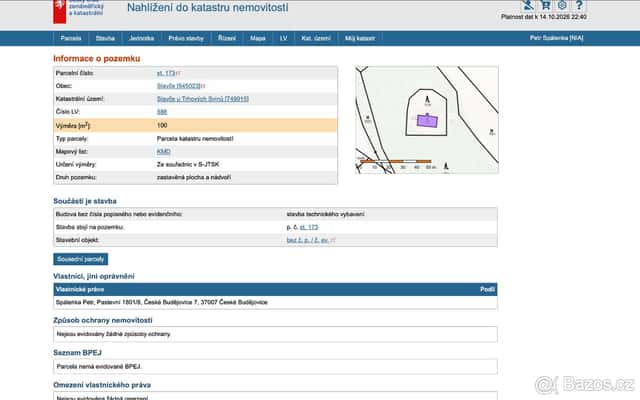Open the LV menu item

click(284, 38)
